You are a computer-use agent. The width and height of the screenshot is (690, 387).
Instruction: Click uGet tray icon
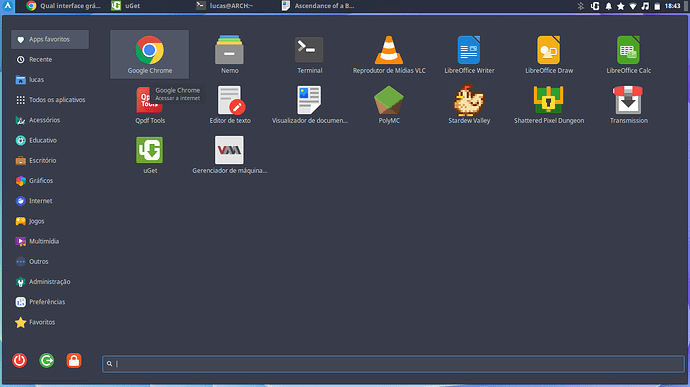click(595, 6)
